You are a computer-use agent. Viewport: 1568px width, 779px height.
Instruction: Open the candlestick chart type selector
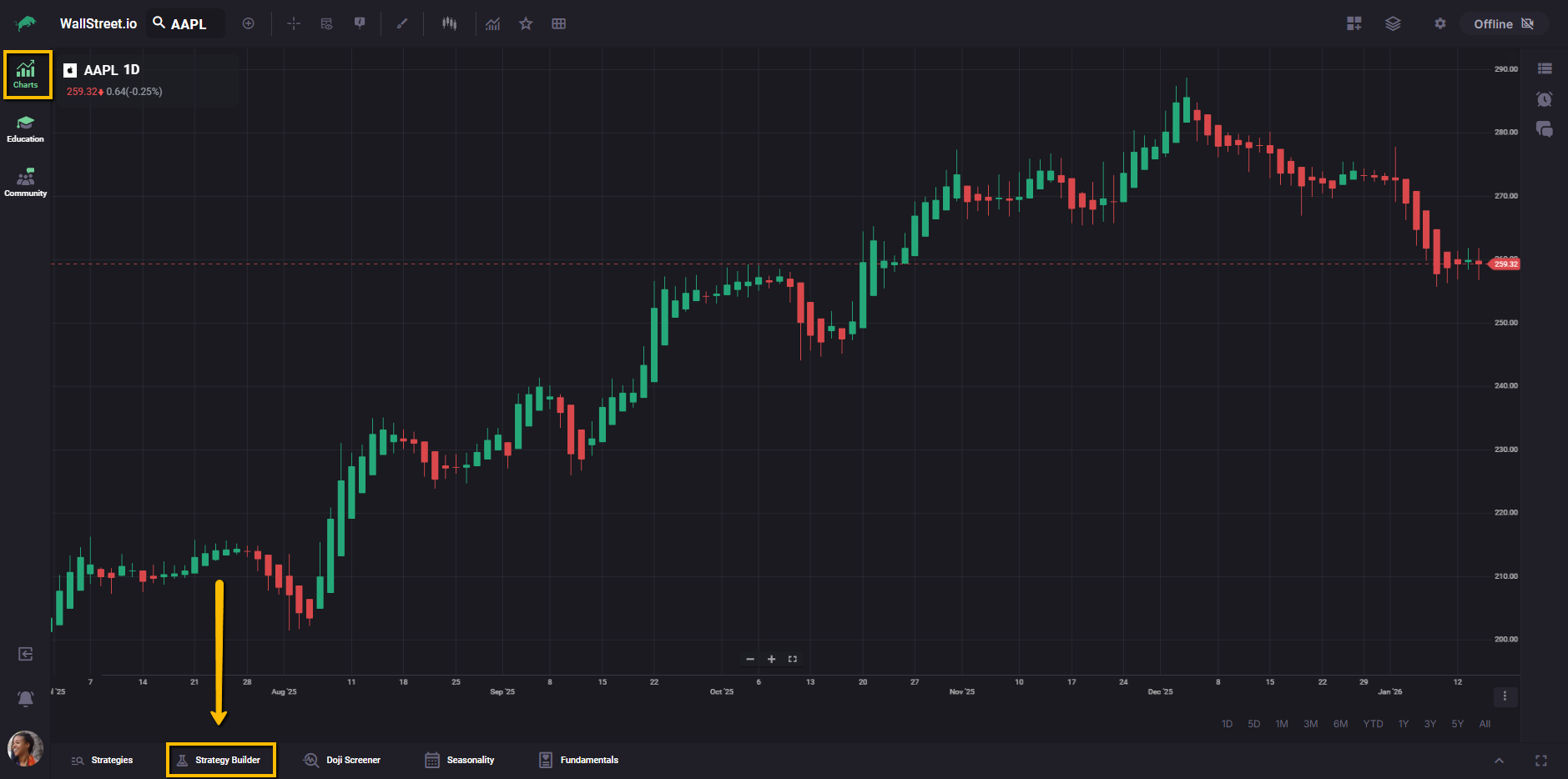450,23
